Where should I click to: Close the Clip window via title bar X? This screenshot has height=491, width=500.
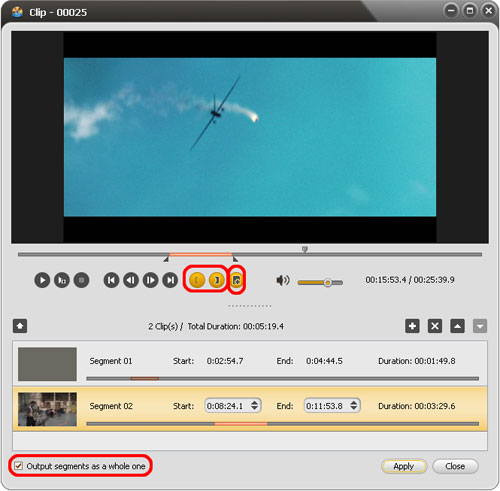point(489,11)
